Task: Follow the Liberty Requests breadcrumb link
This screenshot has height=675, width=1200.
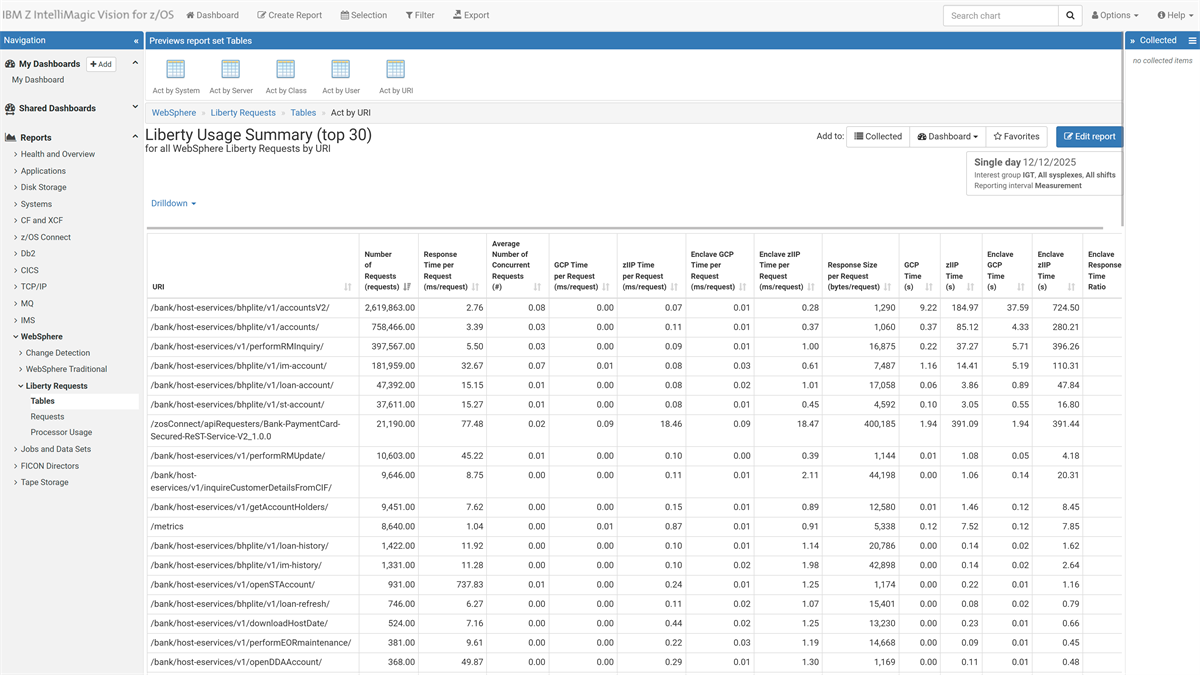Action: (x=243, y=113)
